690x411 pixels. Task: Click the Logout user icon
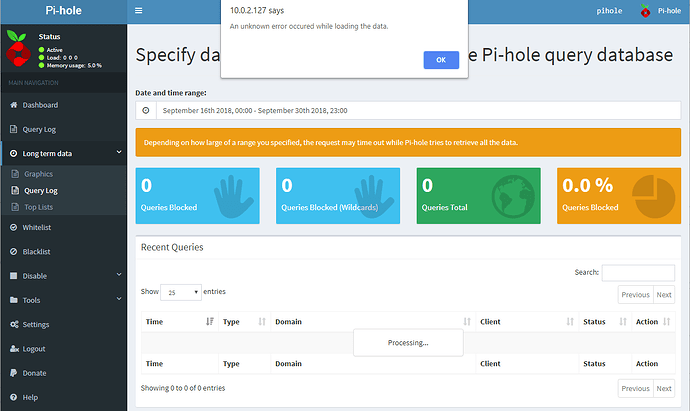pyautogui.click(x=14, y=349)
